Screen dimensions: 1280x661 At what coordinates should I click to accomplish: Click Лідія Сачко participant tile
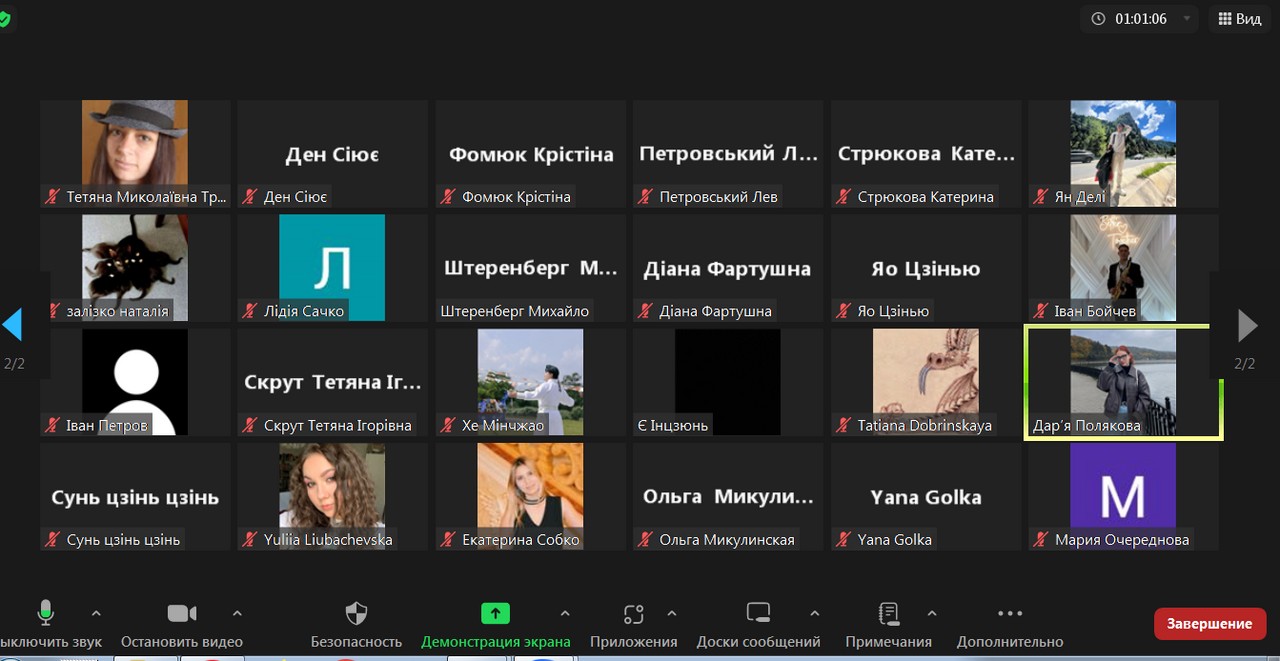331,268
